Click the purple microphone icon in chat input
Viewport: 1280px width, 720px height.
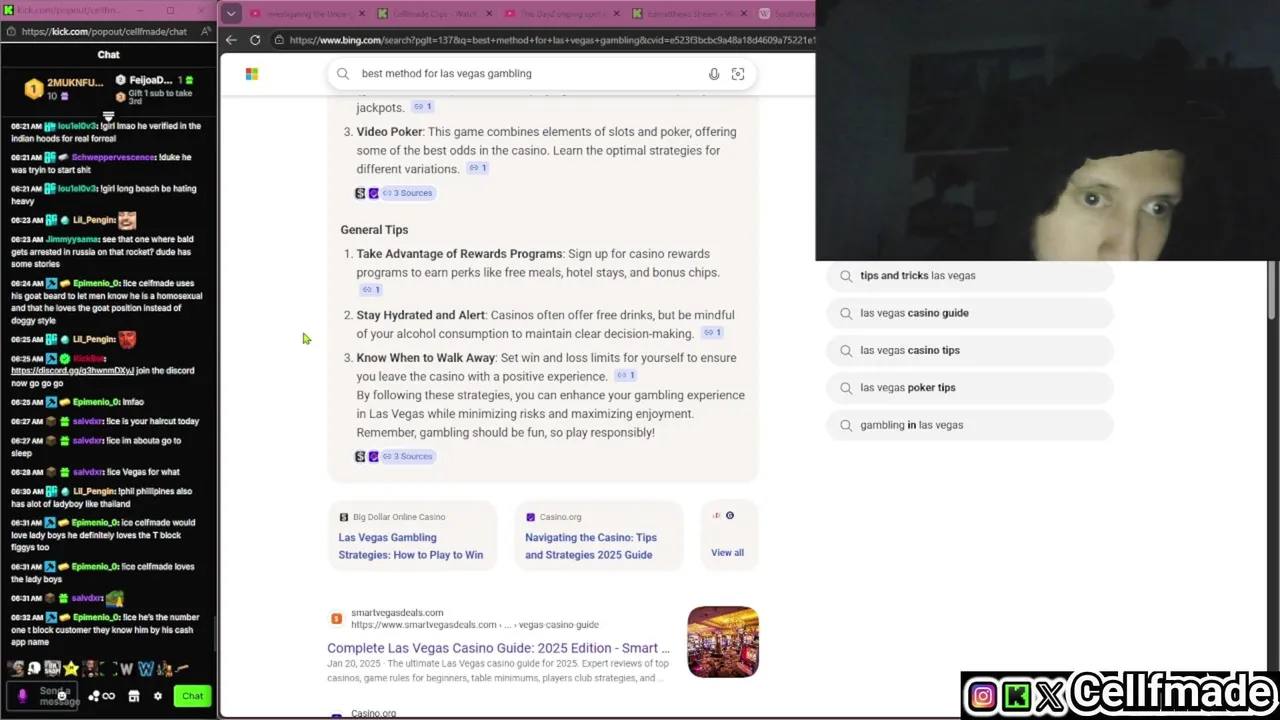point(22,696)
